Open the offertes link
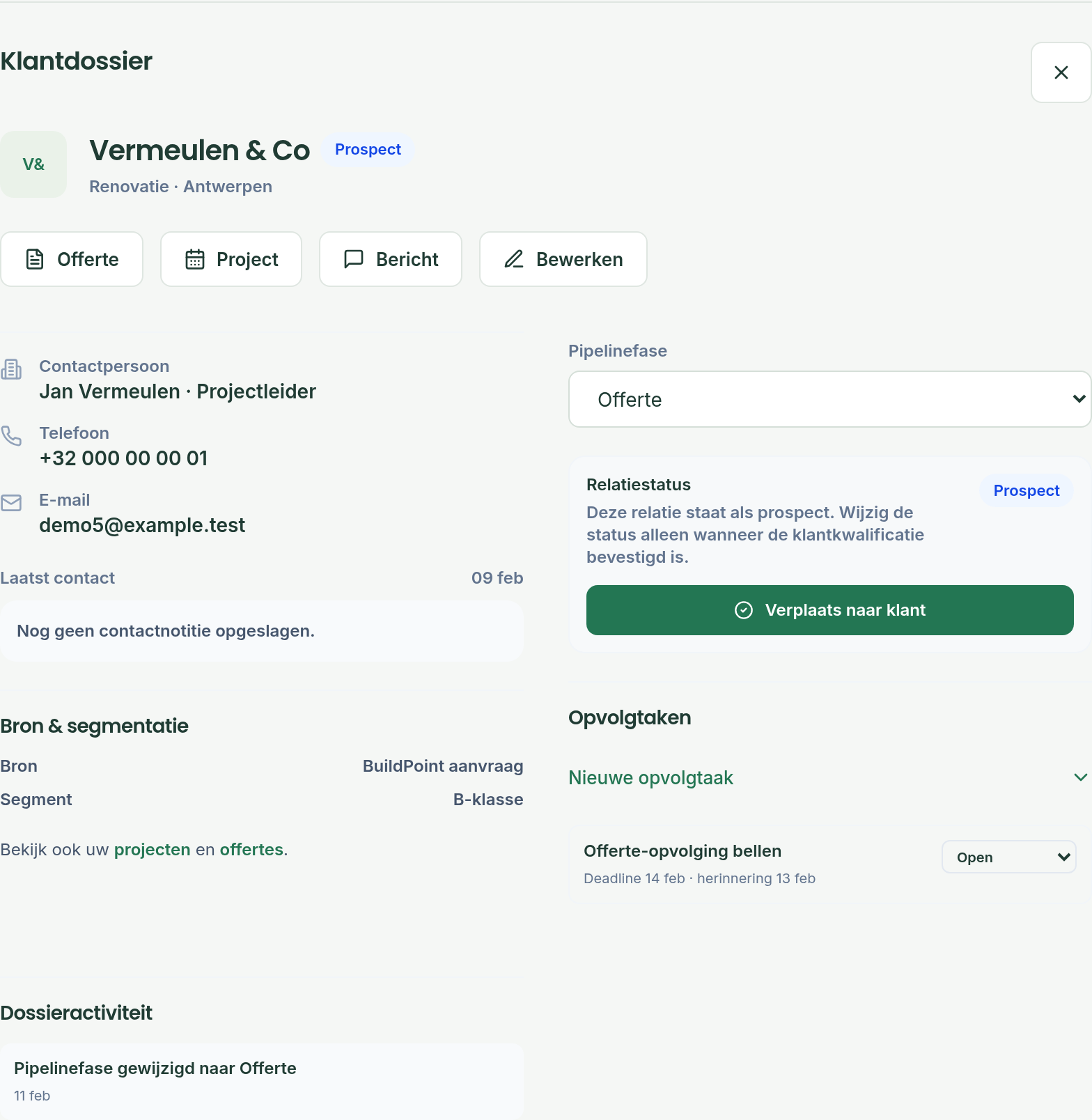1092x1120 pixels. (x=251, y=850)
